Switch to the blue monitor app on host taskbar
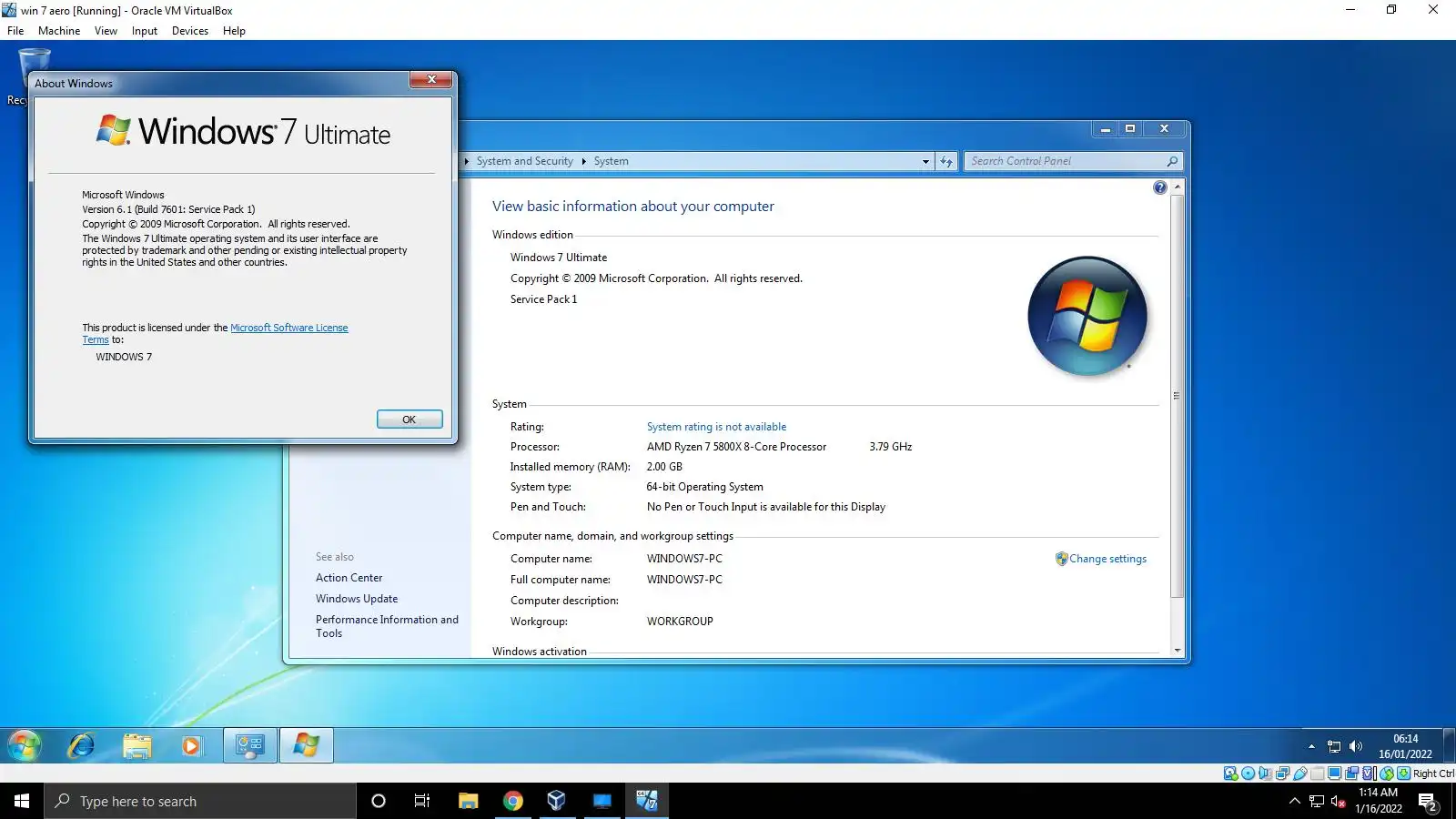The height and width of the screenshot is (819, 1456). pyautogui.click(x=602, y=801)
